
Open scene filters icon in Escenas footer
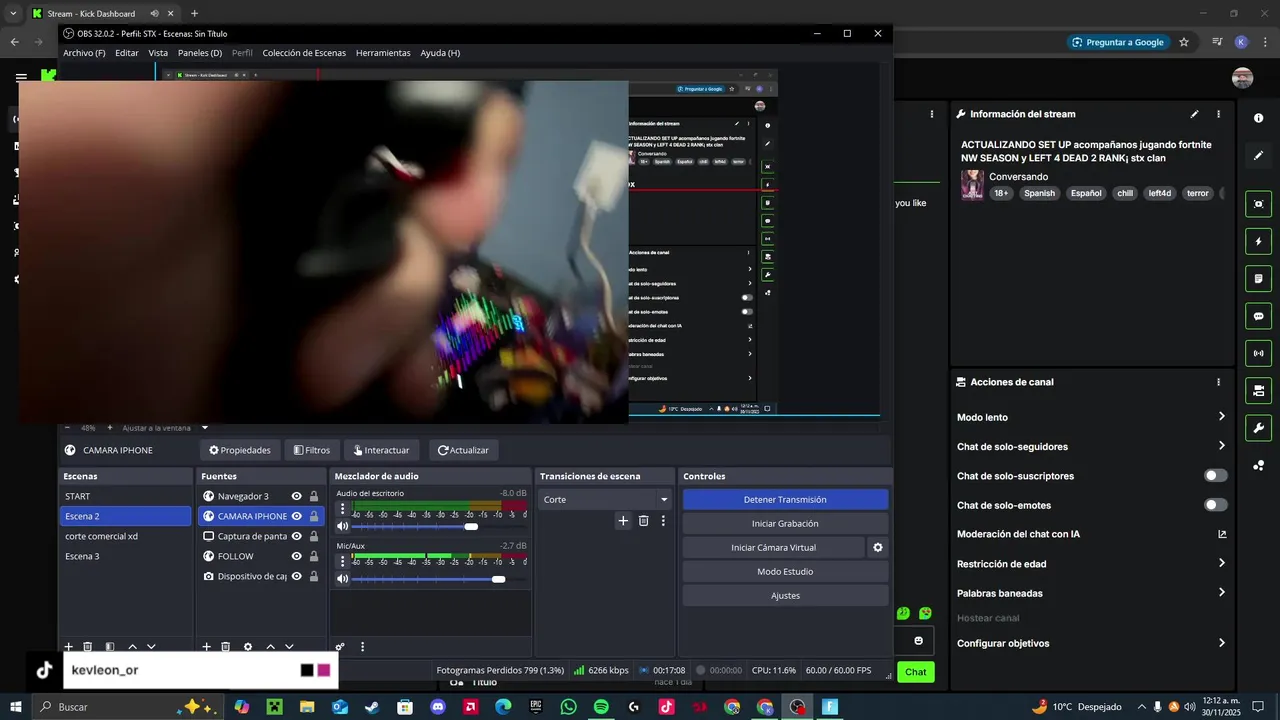click(110, 647)
